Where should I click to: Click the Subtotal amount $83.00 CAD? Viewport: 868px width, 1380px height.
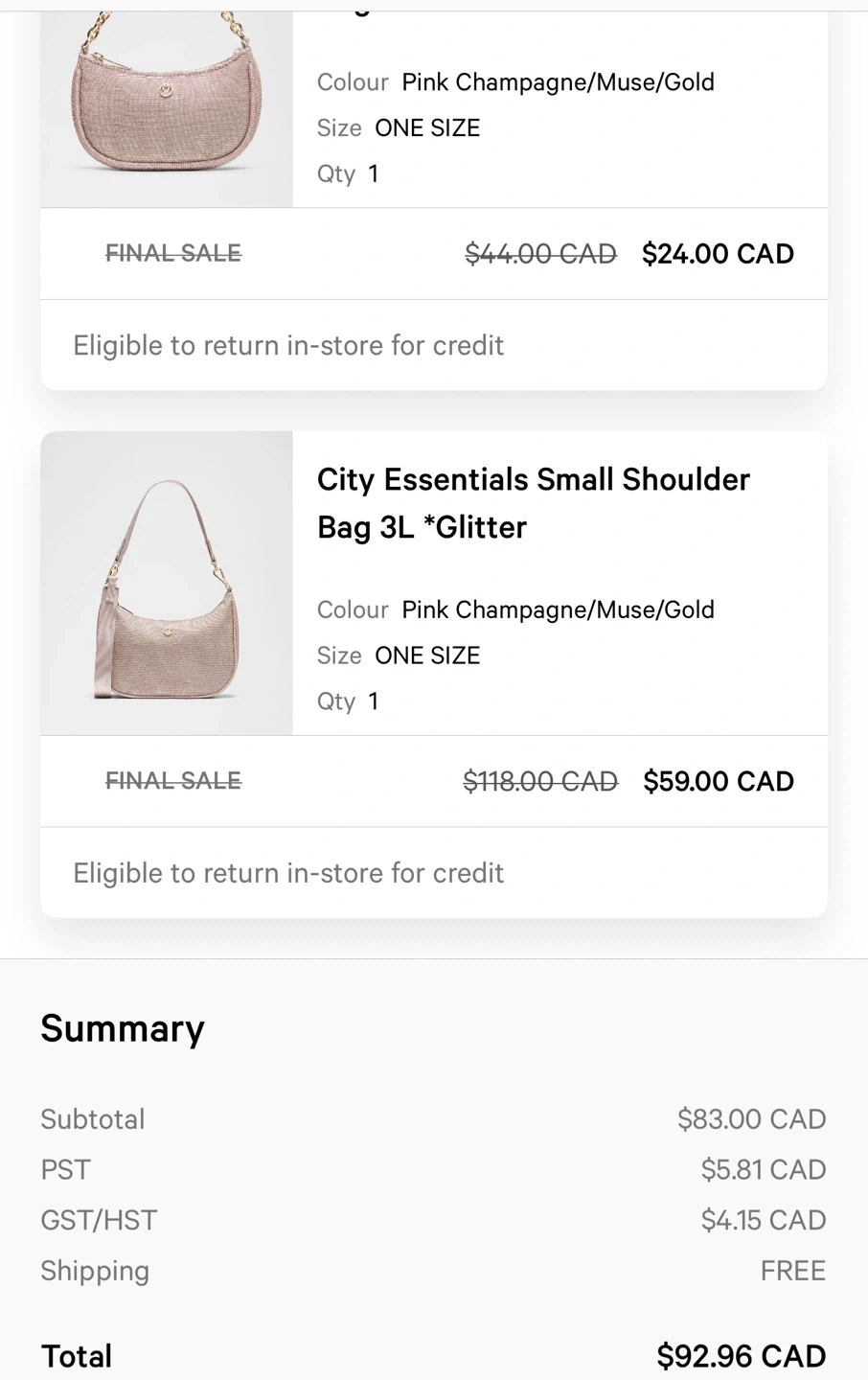[751, 1118]
